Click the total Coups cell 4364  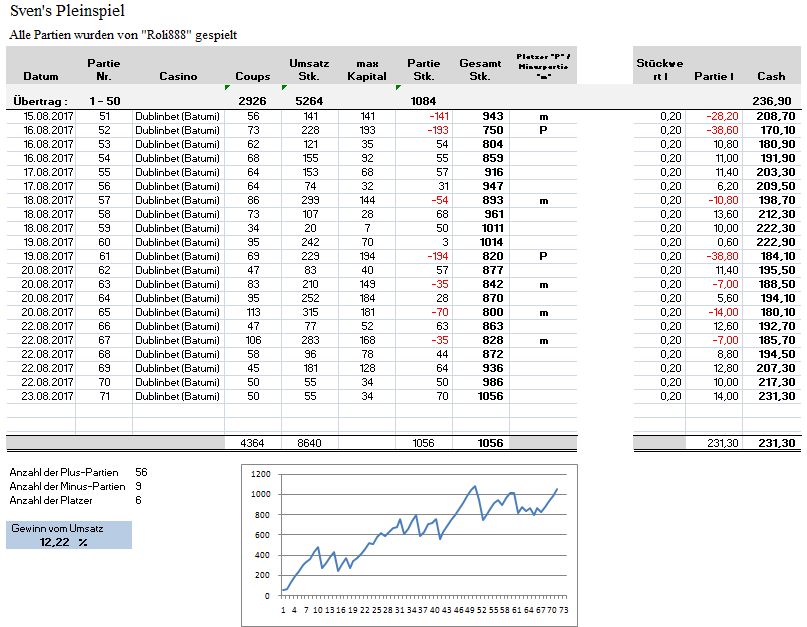pos(252,443)
